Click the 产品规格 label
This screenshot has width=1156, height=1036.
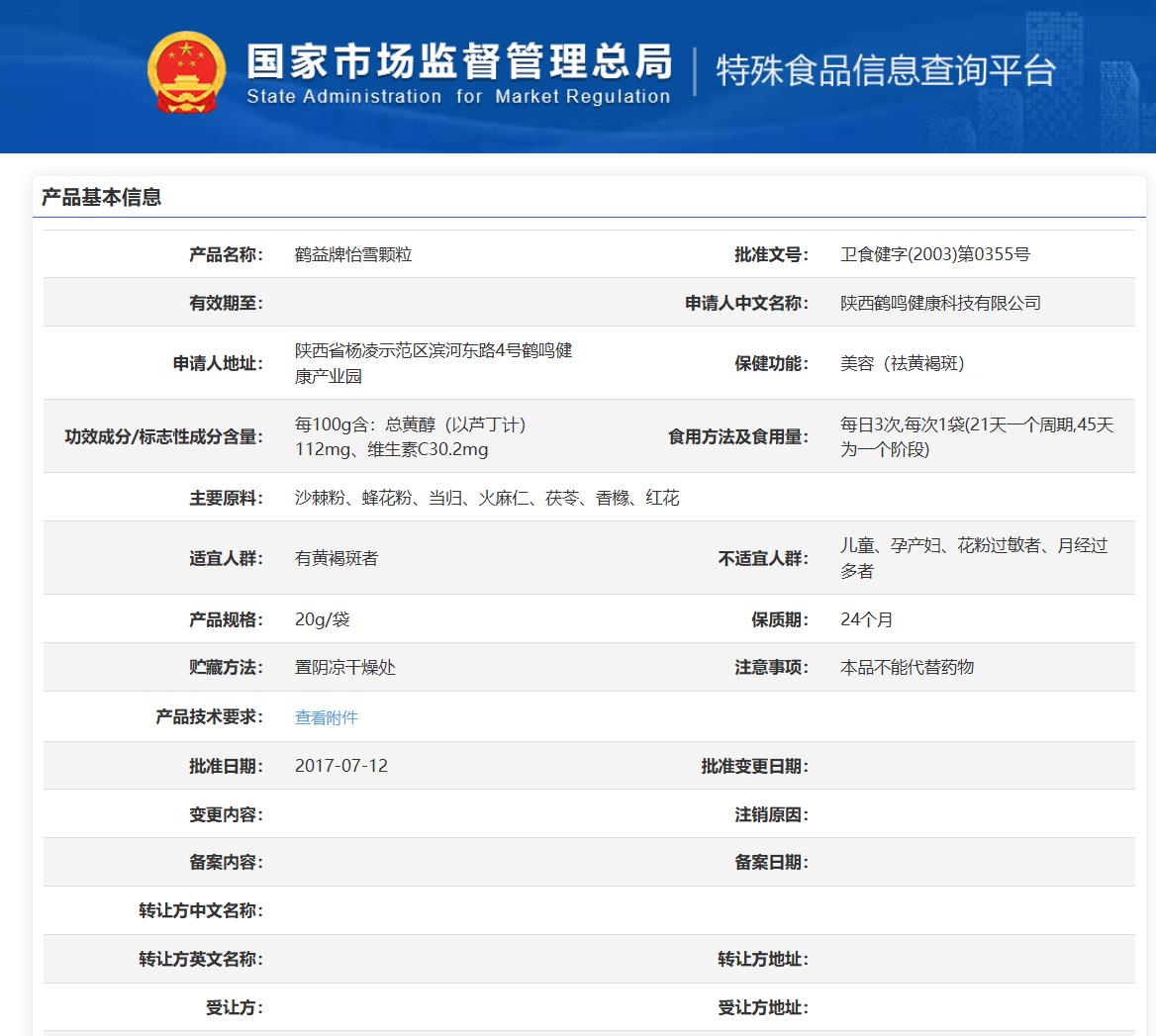coord(226,619)
